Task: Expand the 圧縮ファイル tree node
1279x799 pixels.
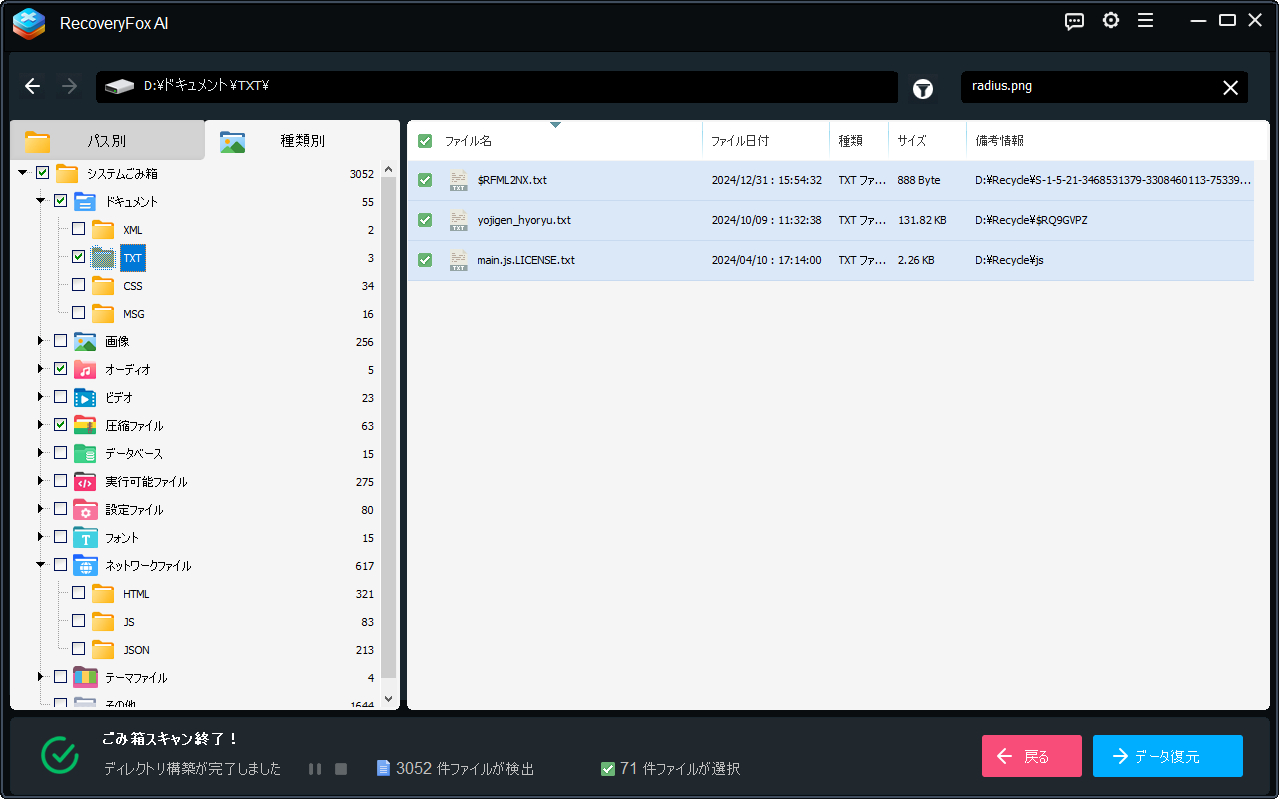Action: point(41,425)
